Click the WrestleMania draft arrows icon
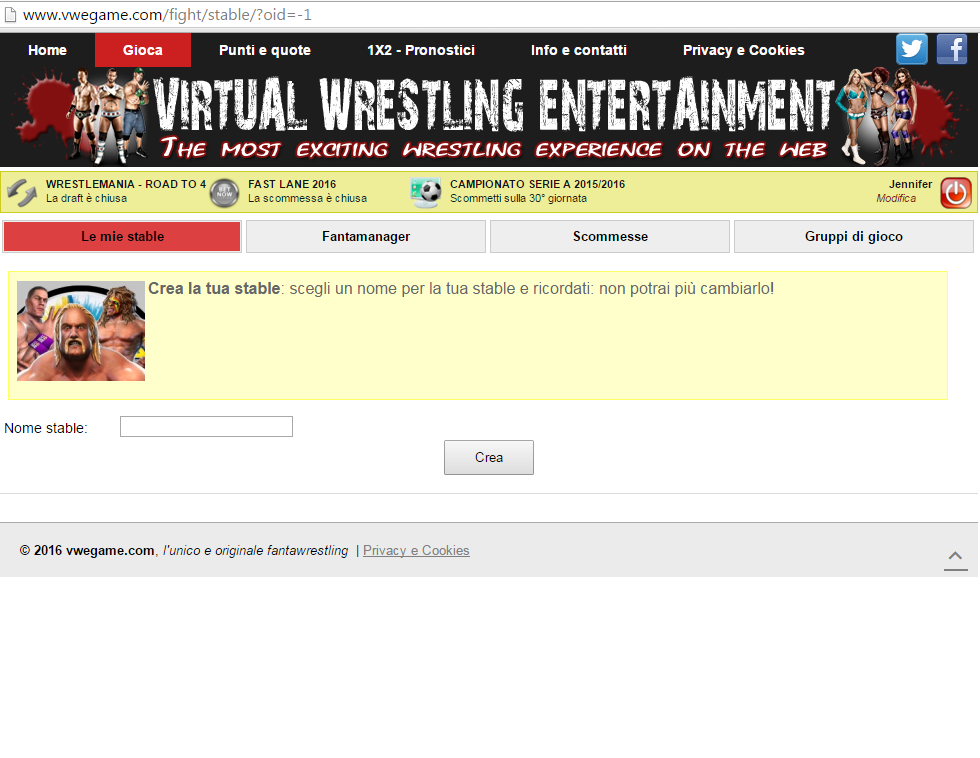980x758 pixels. pos(22,192)
